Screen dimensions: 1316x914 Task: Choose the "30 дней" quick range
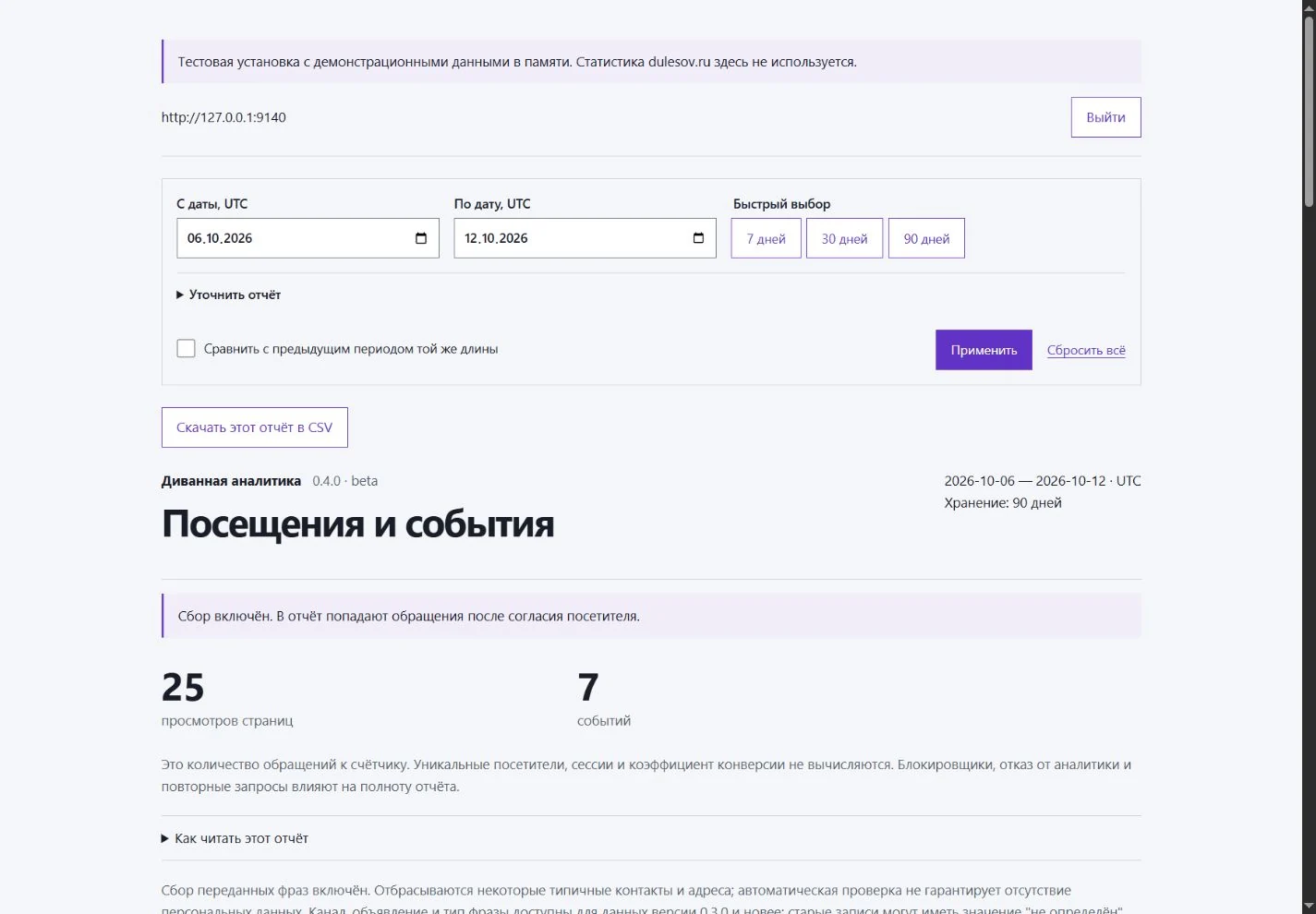click(x=844, y=238)
